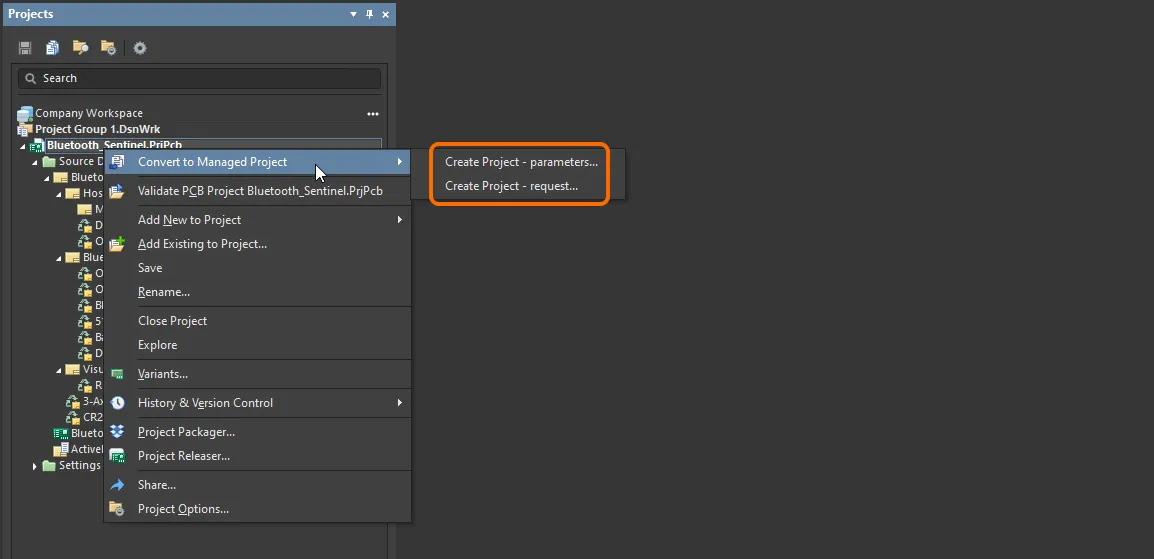Select the M folder under Hos
The image size is (1154, 559).
(x=91, y=210)
